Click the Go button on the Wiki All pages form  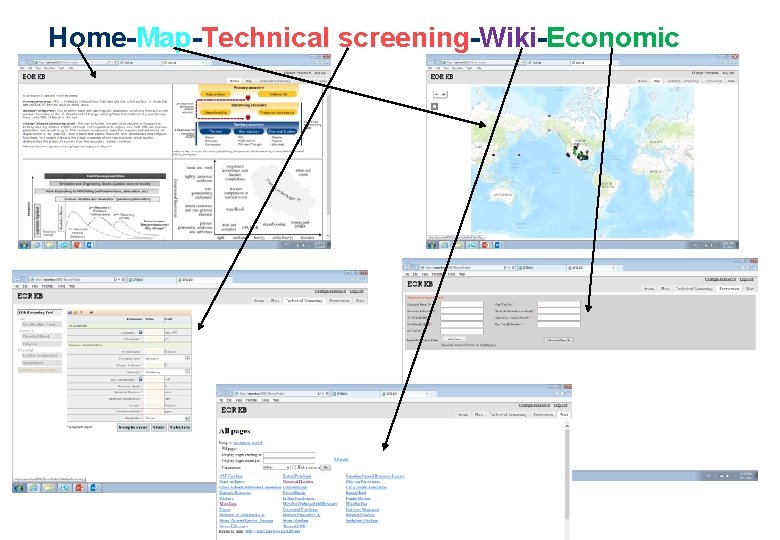[326, 467]
